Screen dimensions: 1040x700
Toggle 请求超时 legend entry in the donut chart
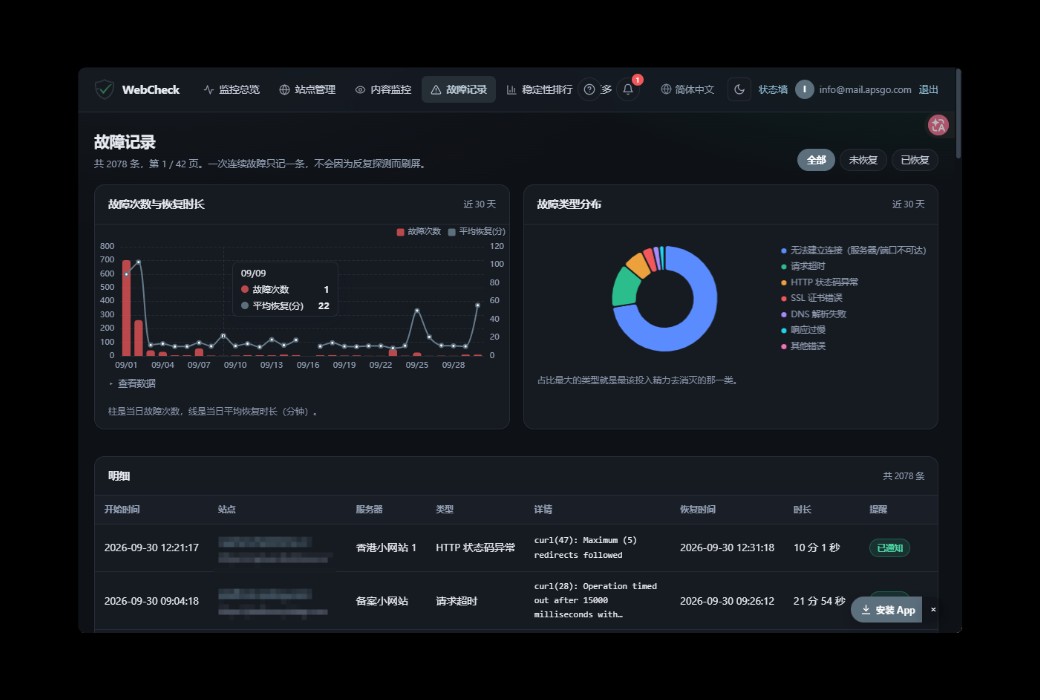(x=803, y=266)
